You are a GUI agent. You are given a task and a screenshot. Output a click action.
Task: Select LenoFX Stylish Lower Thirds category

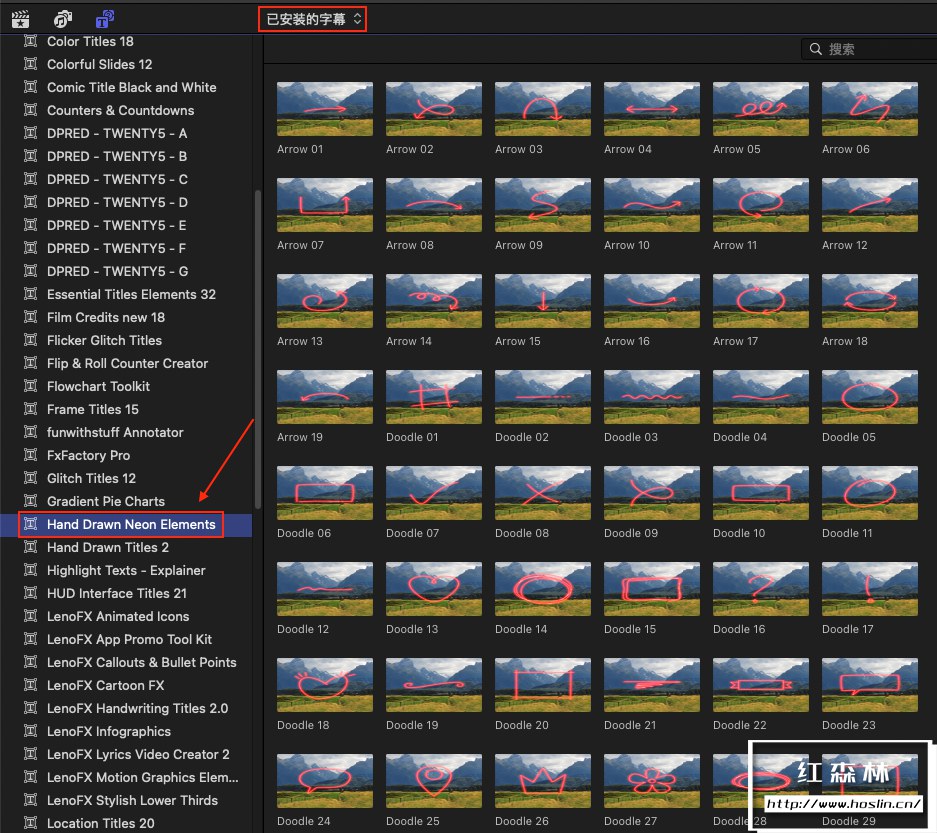click(x=132, y=800)
